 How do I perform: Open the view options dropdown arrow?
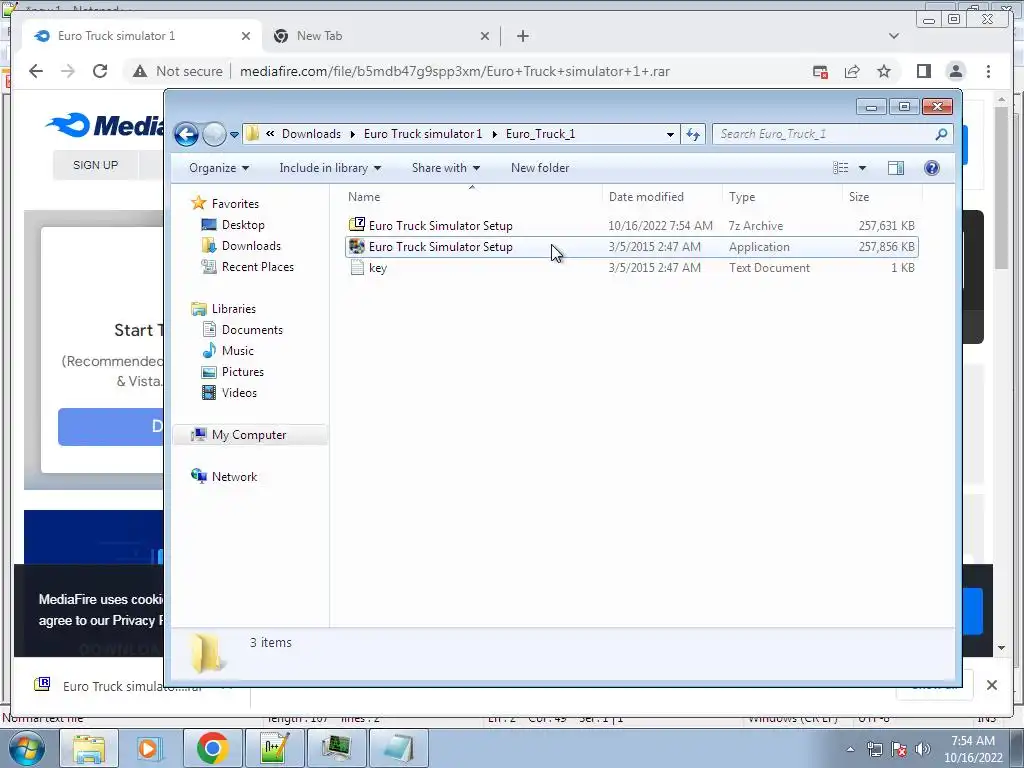point(862,168)
